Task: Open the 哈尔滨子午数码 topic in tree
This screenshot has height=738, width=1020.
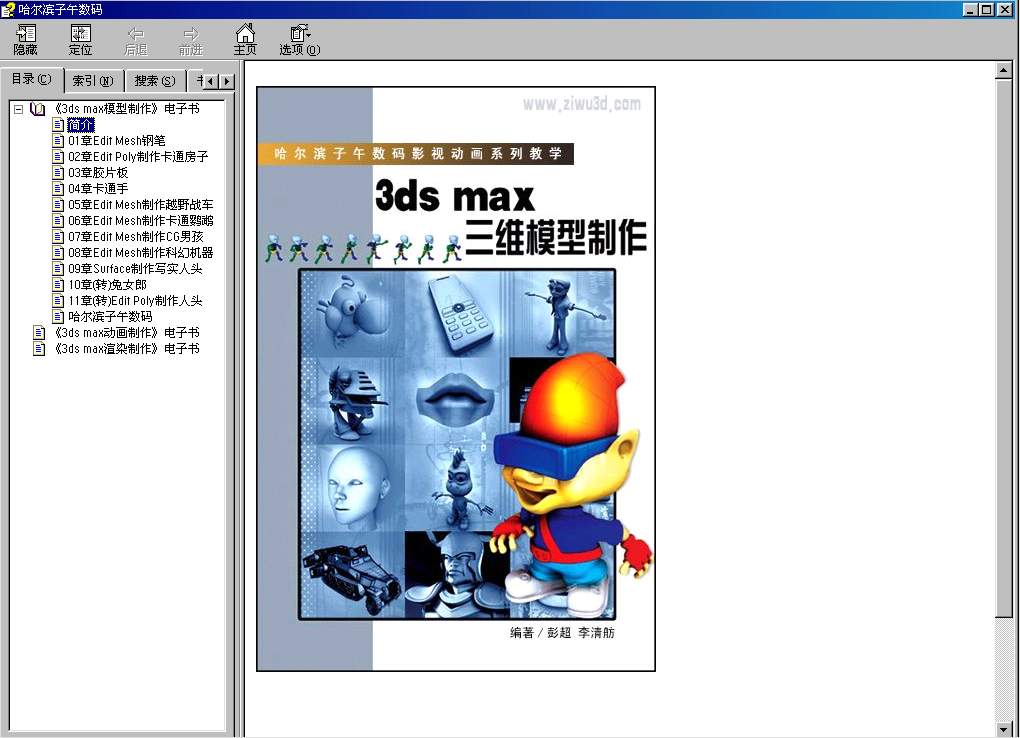Action: click(x=110, y=317)
